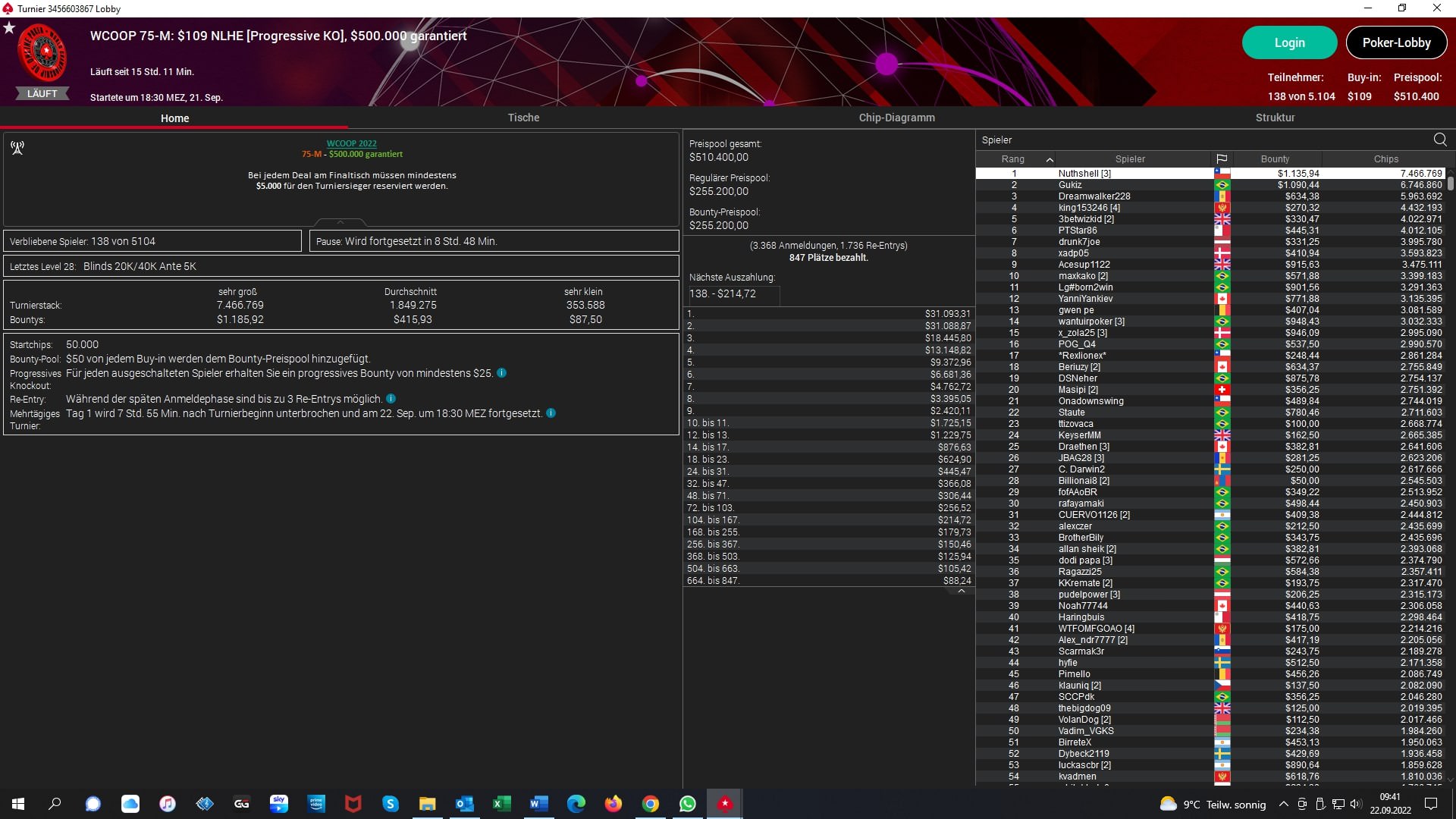The width and height of the screenshot is (1456, 819).
Task: Select player row BrotherBily
Action: coord(1210,538)
